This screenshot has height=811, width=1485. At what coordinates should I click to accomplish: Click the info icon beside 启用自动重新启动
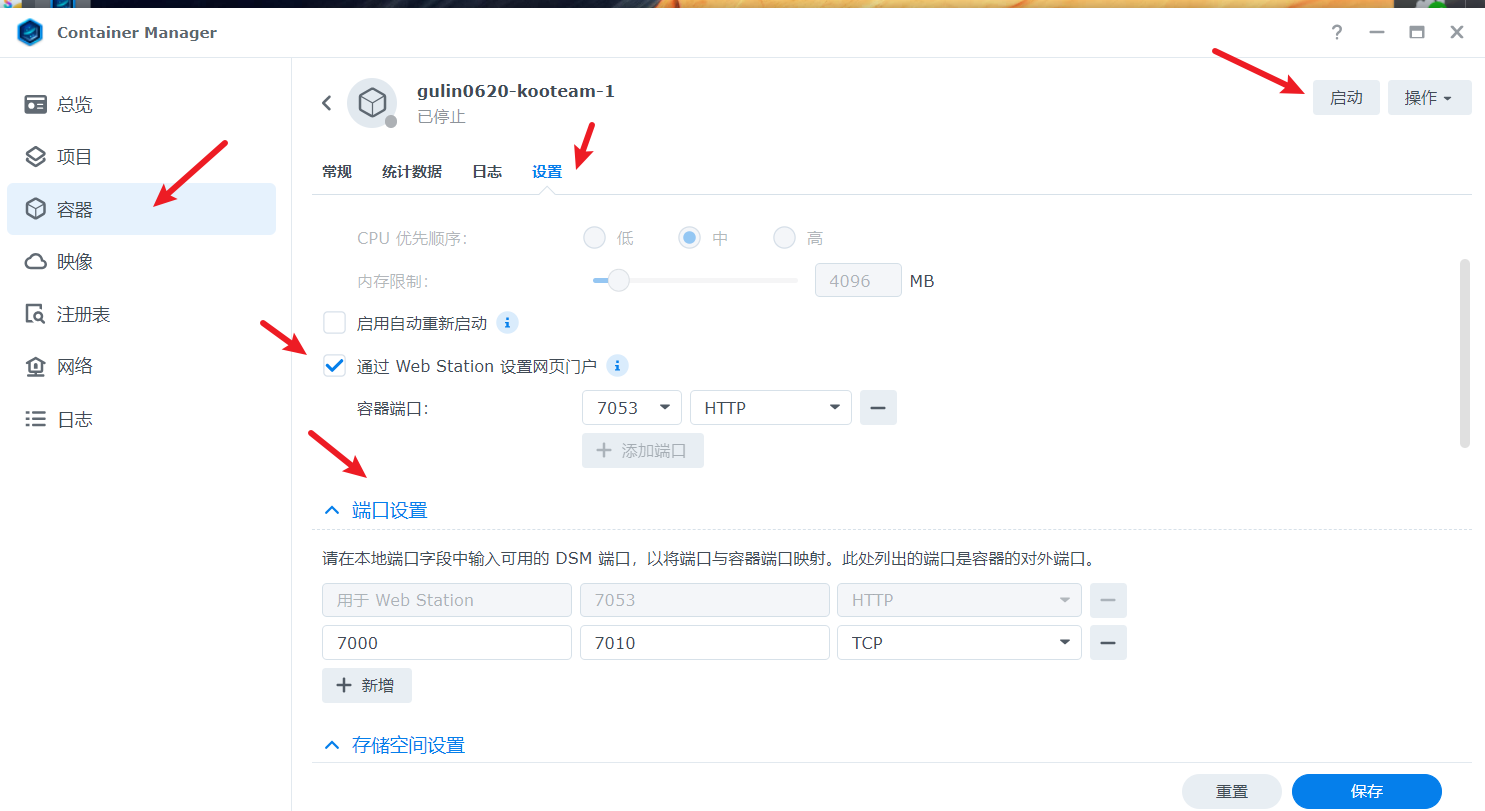[x=507, y=322]
